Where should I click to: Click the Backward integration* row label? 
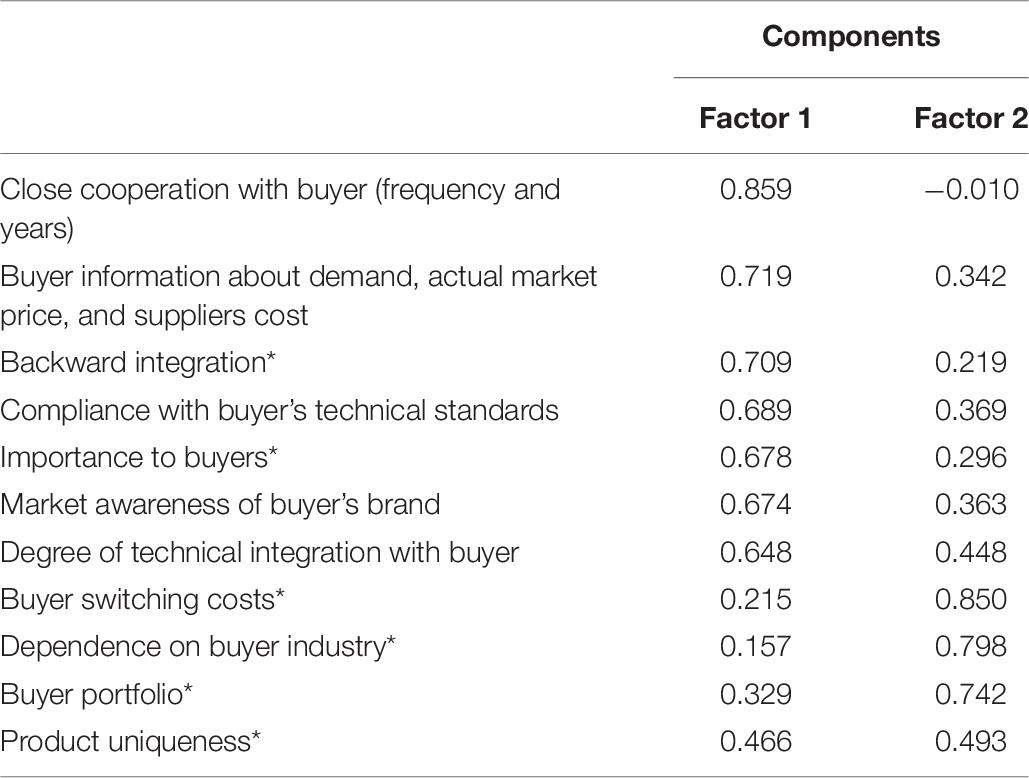(138, 363)
